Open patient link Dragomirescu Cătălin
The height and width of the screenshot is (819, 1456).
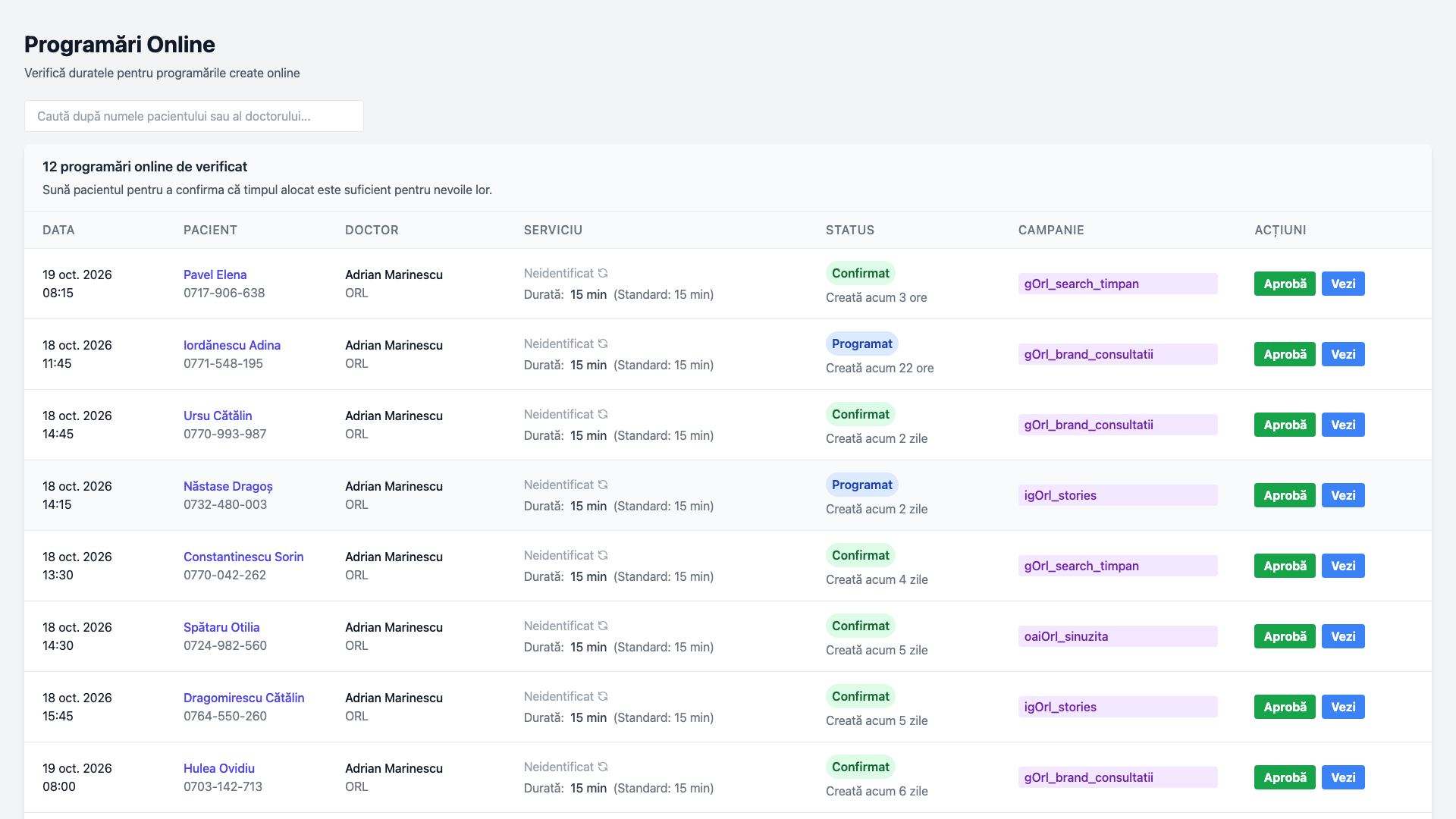[x=244, y=698]
